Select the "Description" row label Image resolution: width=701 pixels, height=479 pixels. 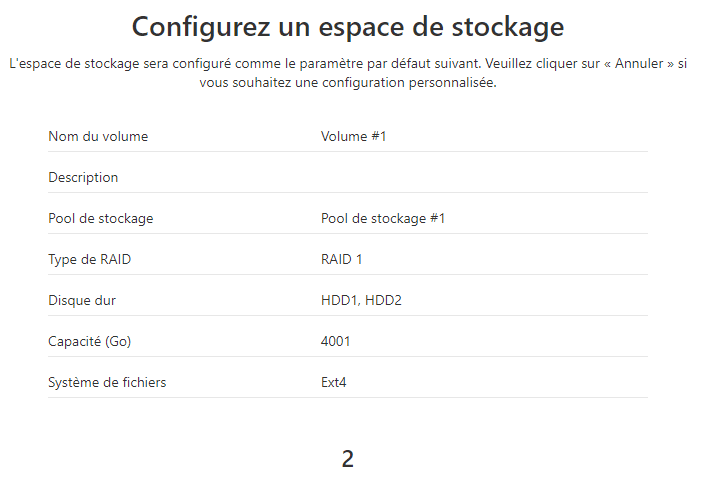(x=83, y=177)
